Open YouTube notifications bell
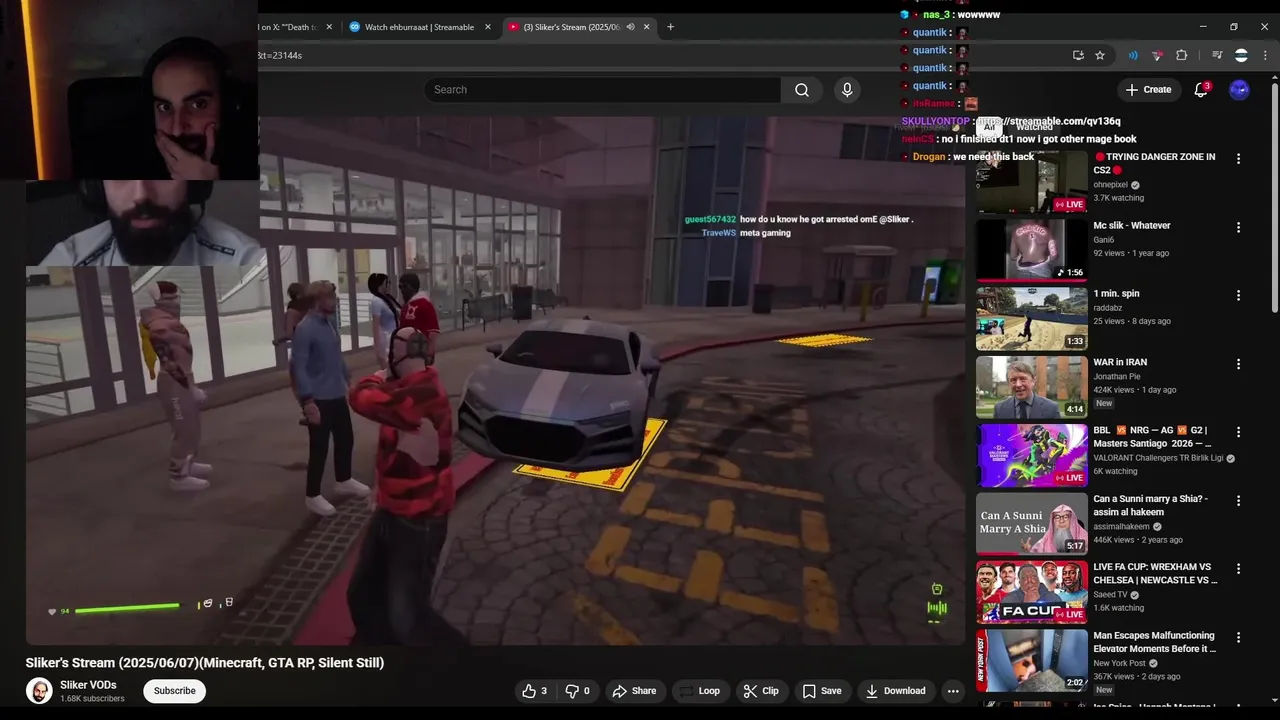This screenshot has width=1280, height=720. point(1201,90)
